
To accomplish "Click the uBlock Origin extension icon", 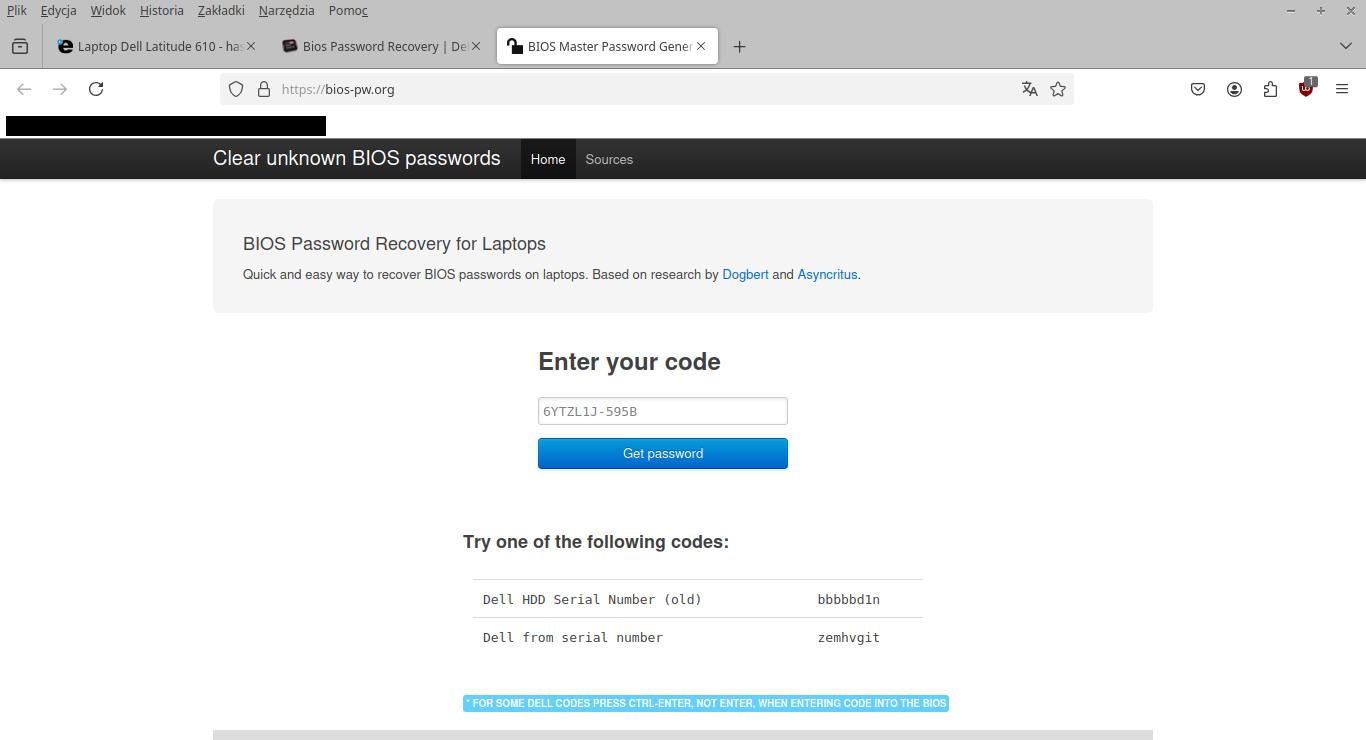I will pos(1306,89).
